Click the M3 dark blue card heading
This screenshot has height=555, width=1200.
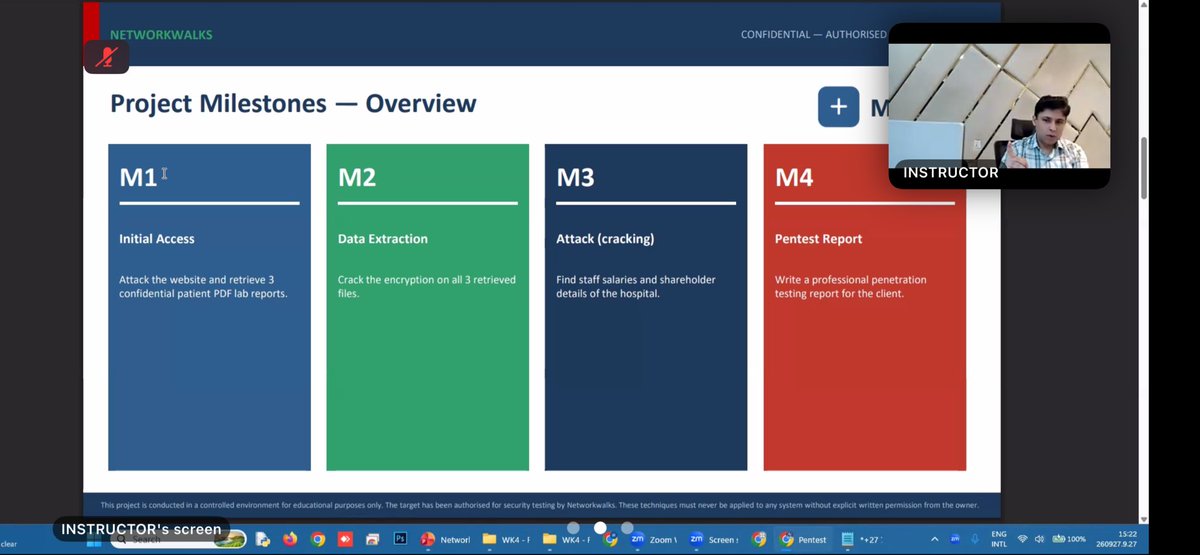(x=575, y=177)
